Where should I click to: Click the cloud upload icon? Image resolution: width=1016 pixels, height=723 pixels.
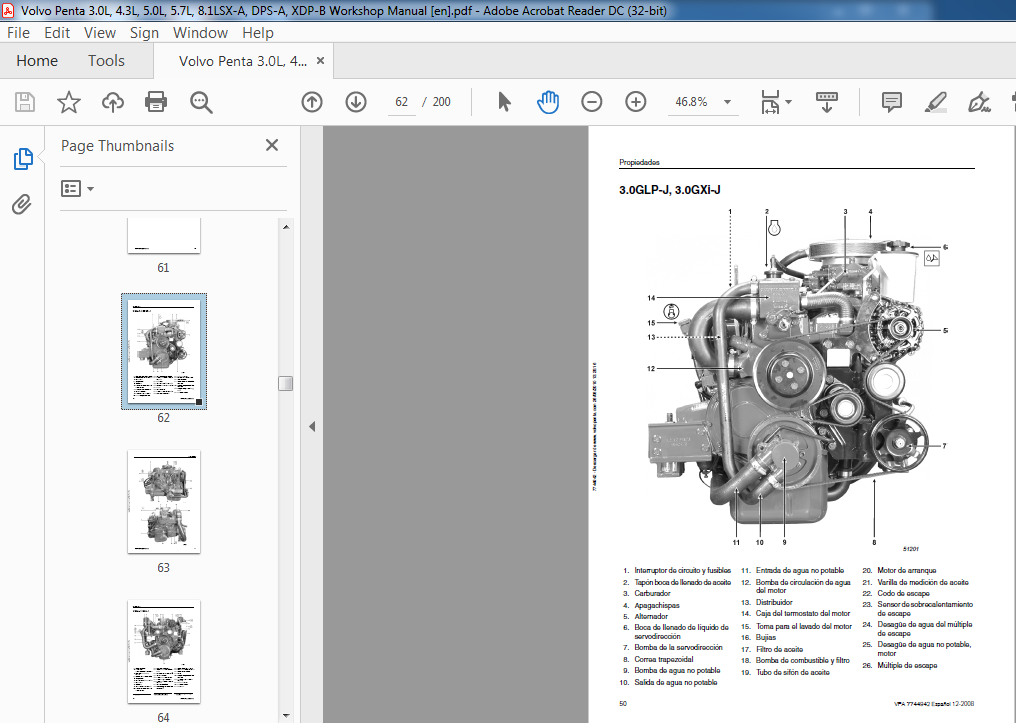[x=113, y=102]
